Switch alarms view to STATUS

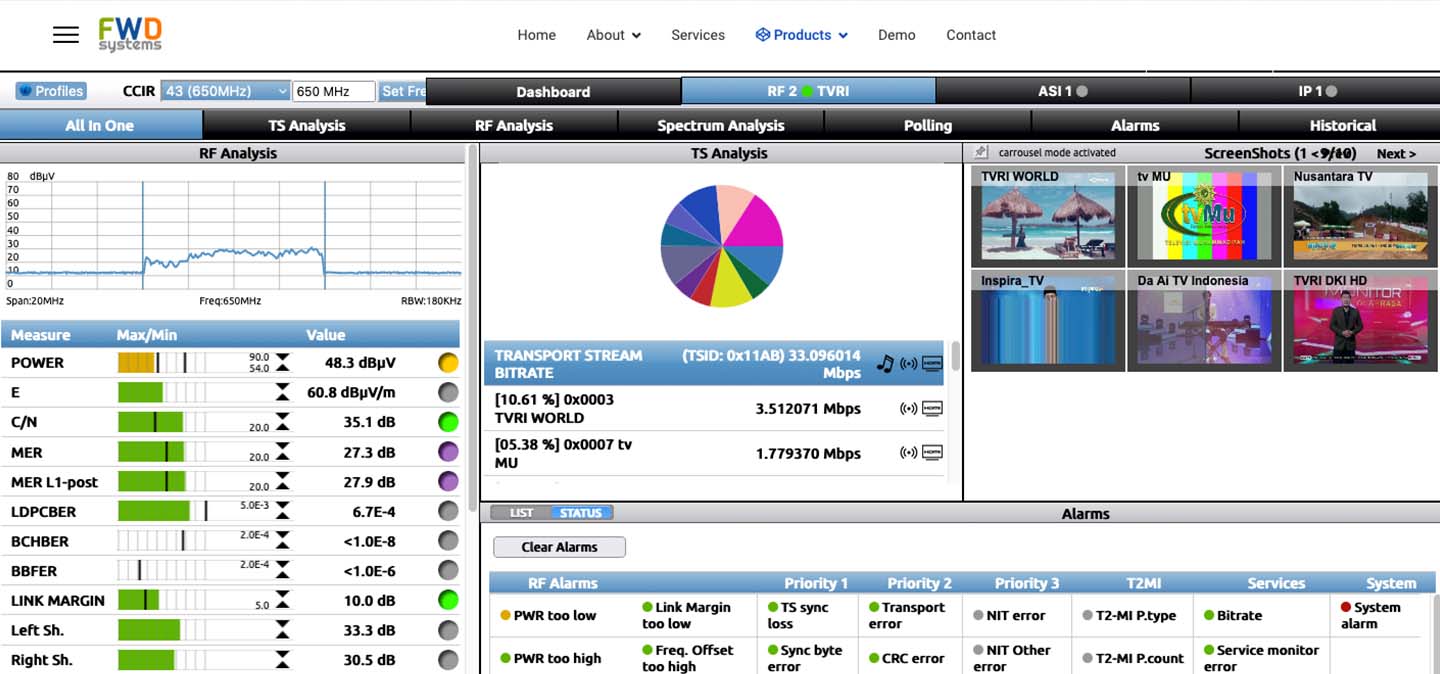(x=581, y=513)
